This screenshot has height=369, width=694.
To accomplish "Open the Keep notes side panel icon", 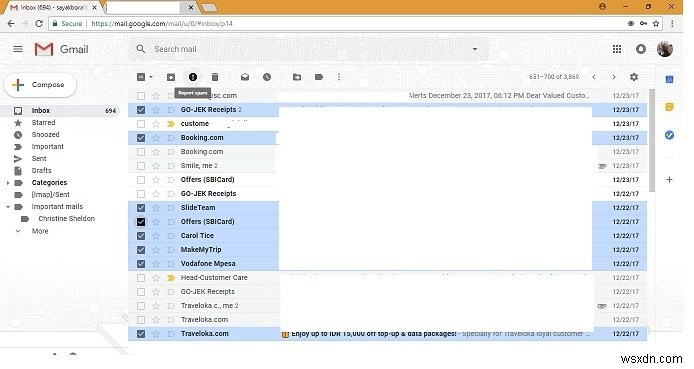I will [670, 107].
